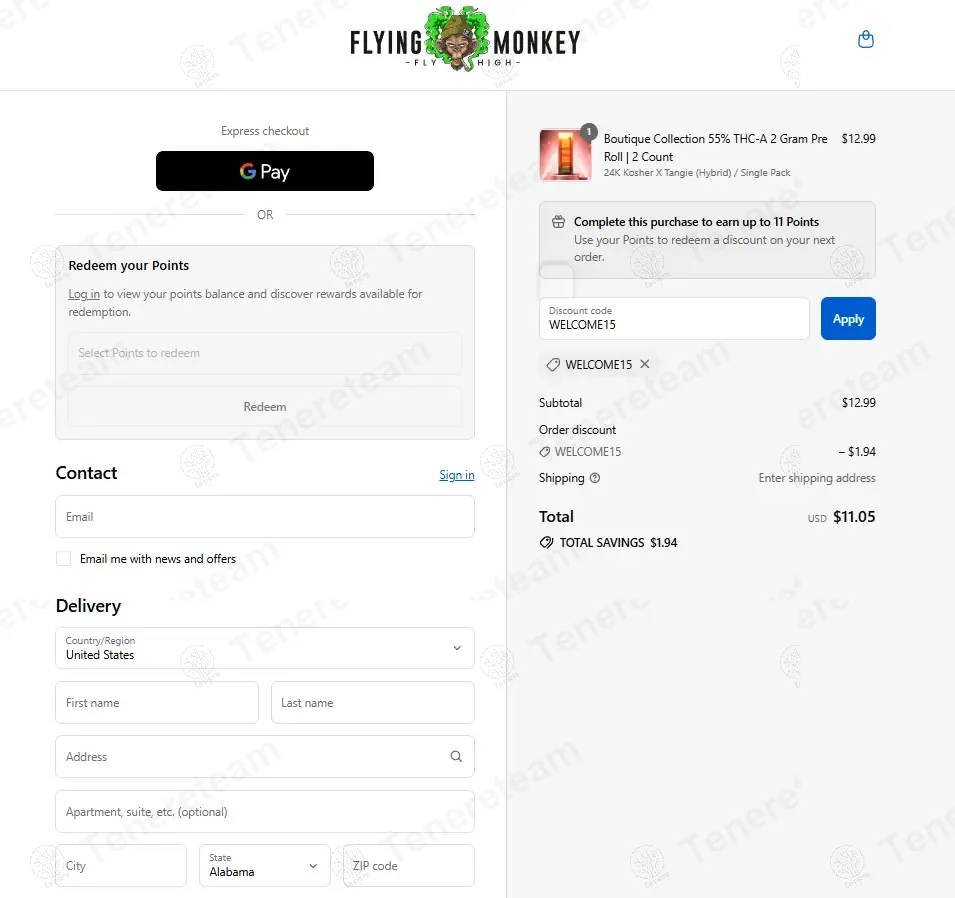Screen dimensions: 955x898
Task: Click the shipping help question icon
Action: 595,478
